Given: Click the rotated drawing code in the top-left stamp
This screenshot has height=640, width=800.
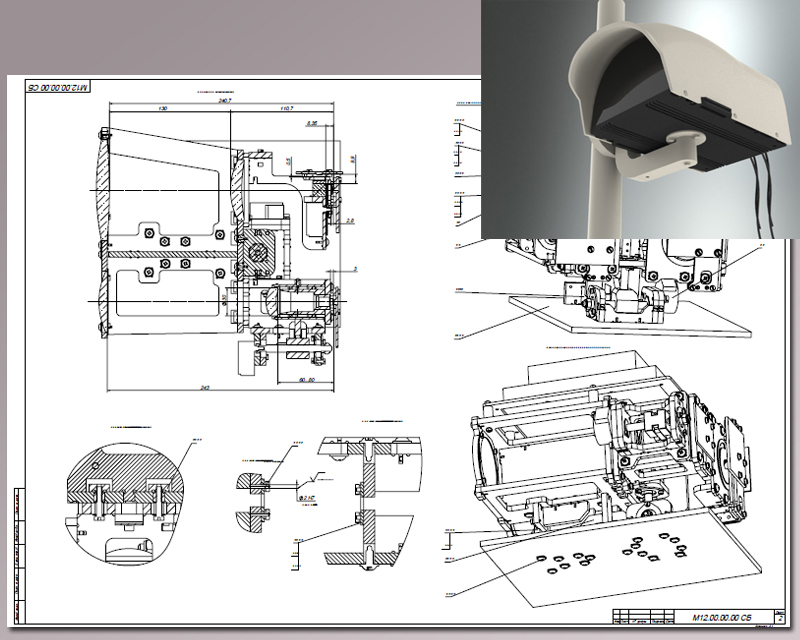Looking at the screenshot, I should [x=58, y=87].
